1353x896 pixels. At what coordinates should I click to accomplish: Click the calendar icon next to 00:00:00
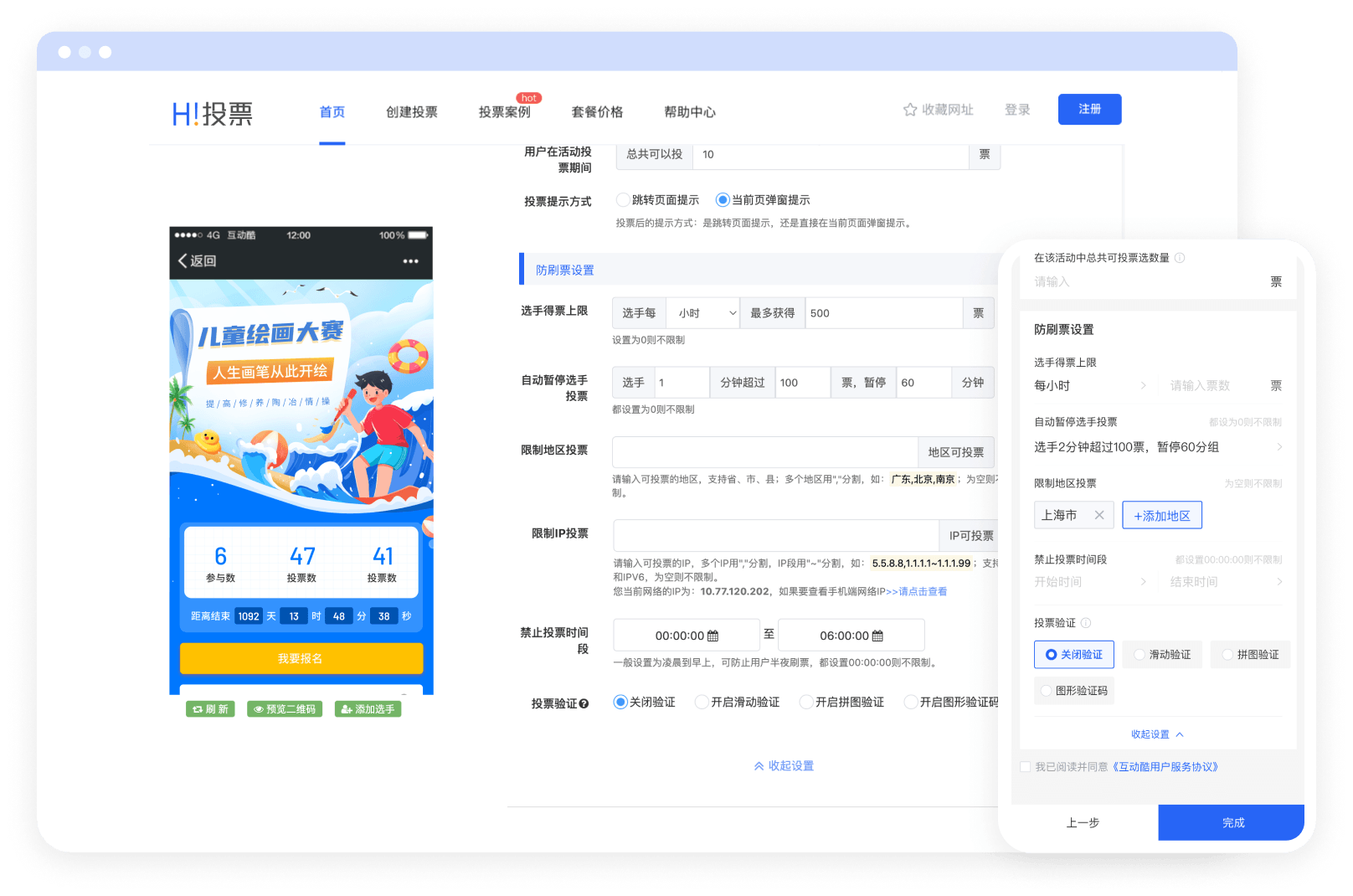(713, 636)
